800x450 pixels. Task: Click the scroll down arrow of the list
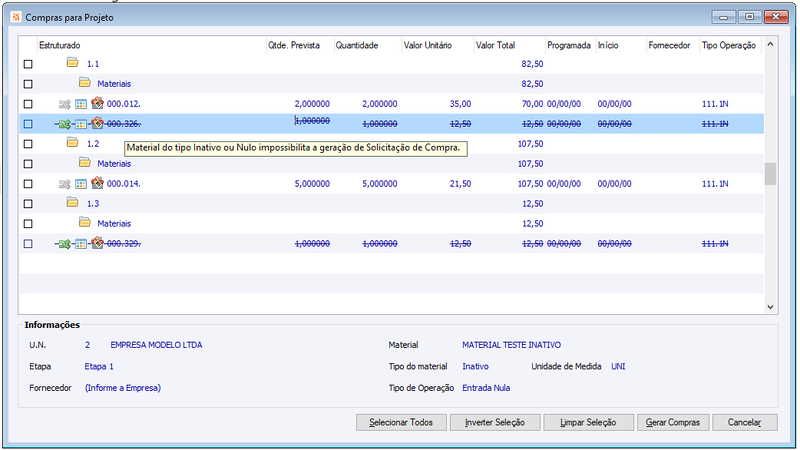point(770,307)
